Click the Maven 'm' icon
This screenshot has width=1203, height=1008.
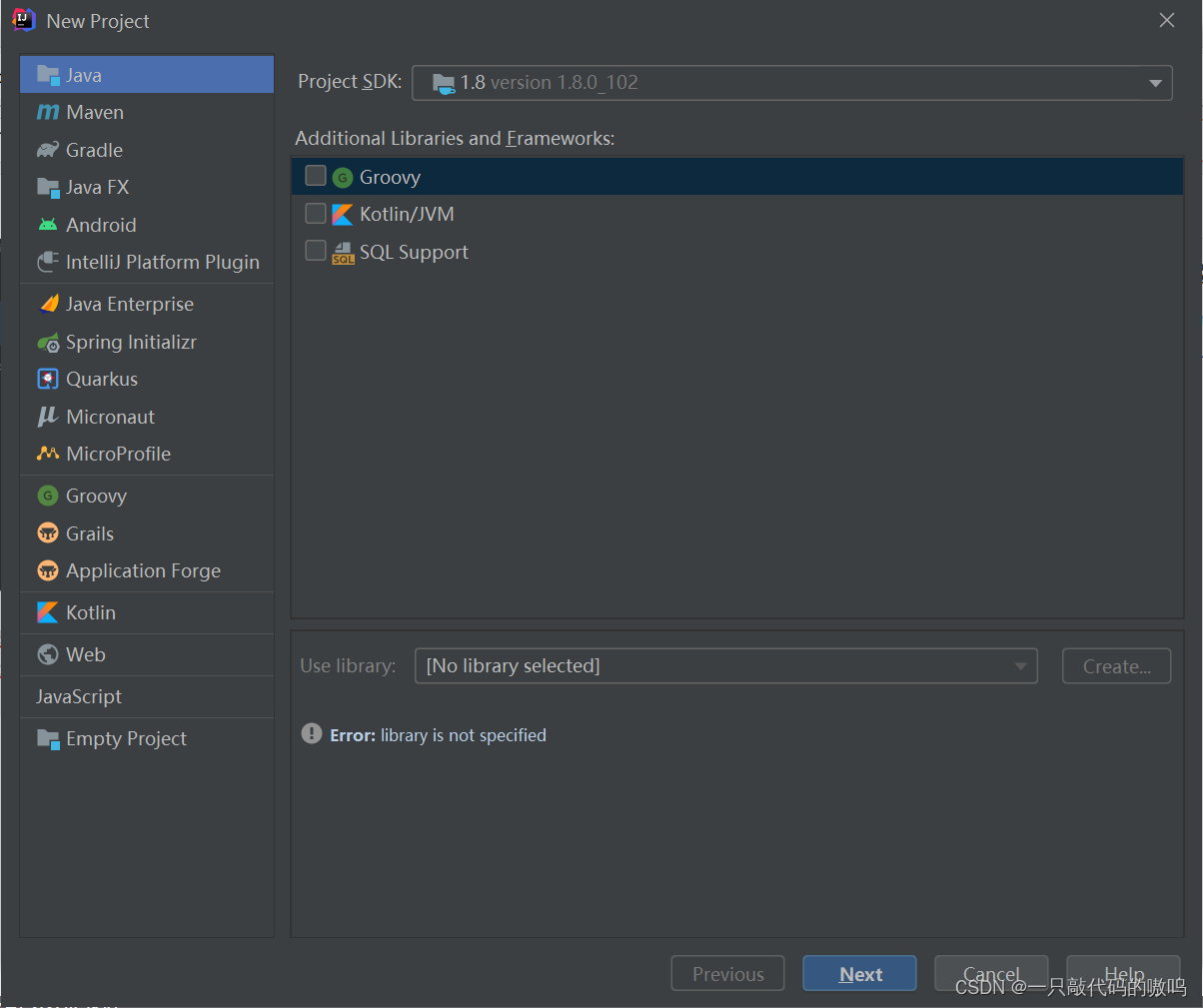click(48, 112)
